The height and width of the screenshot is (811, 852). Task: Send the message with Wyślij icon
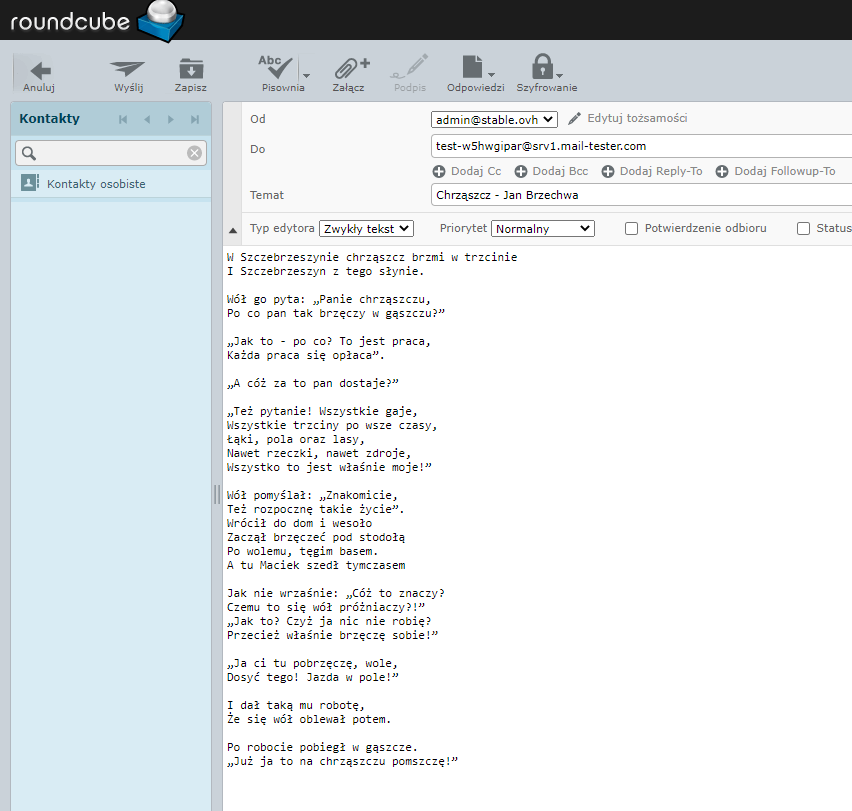pyautogui.click(x=128, y=71)
